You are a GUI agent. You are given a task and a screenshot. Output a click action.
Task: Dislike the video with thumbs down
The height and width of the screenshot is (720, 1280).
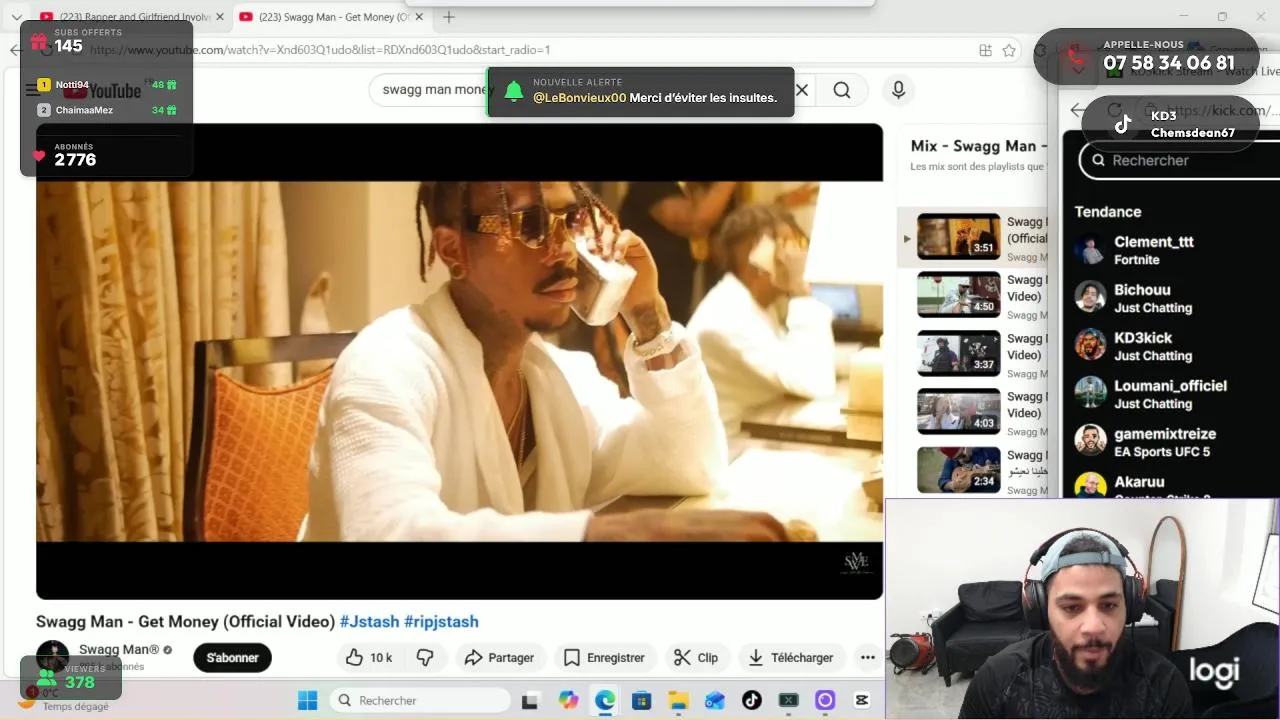(425, 657)
